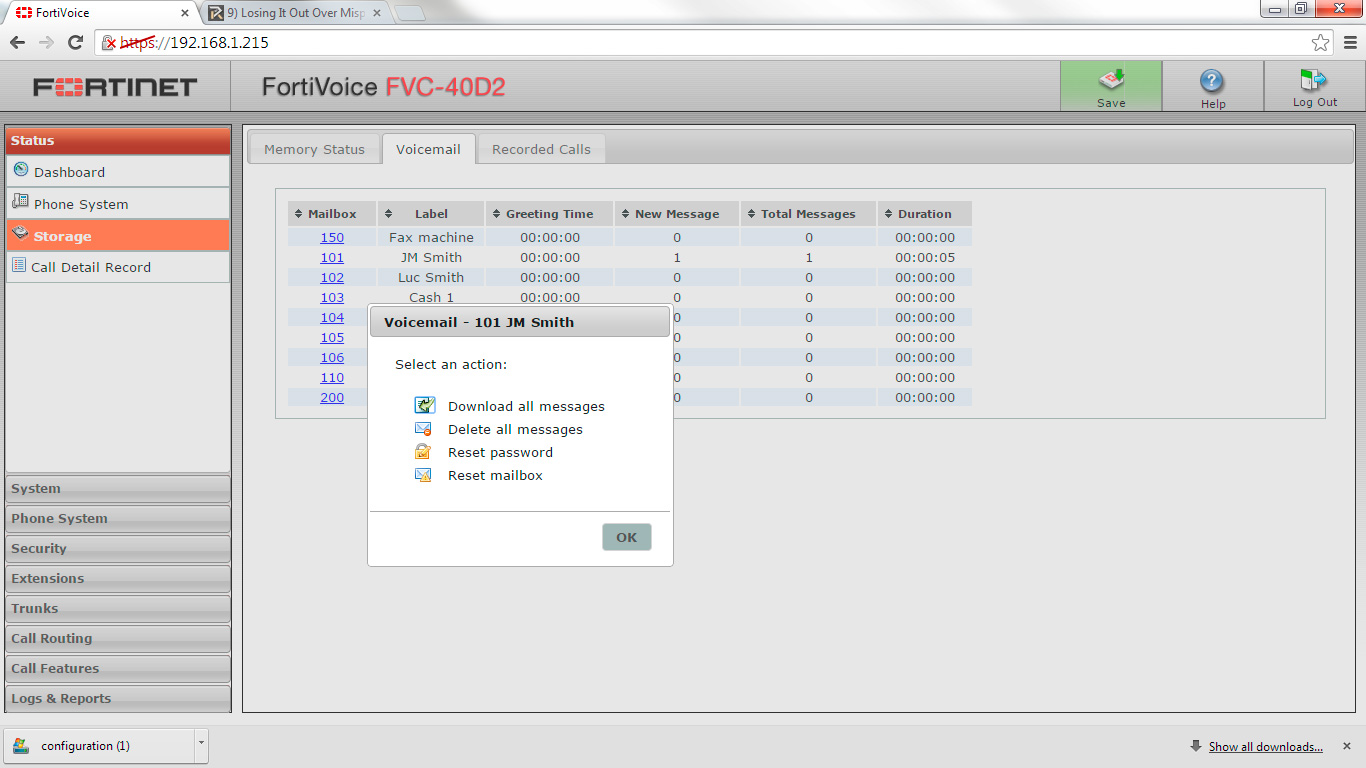Screen dimensions: 1366x768
Task: Open mailbox 105 link
Action: pyautogui.click(x=332, y=337)
